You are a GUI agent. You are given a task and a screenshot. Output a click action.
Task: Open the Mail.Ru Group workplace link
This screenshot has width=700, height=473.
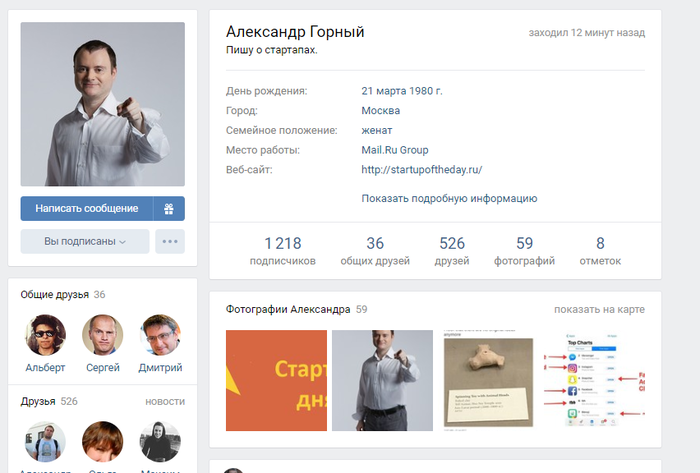pos(394,150)
